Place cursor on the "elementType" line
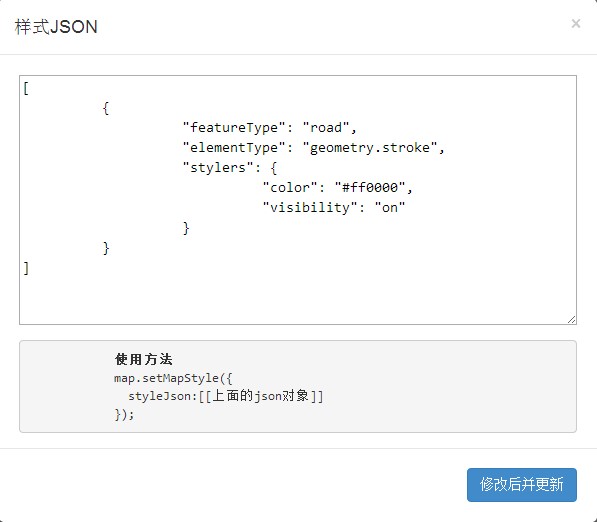This screenshot has width=597, height=522. (x=313, y=148)
